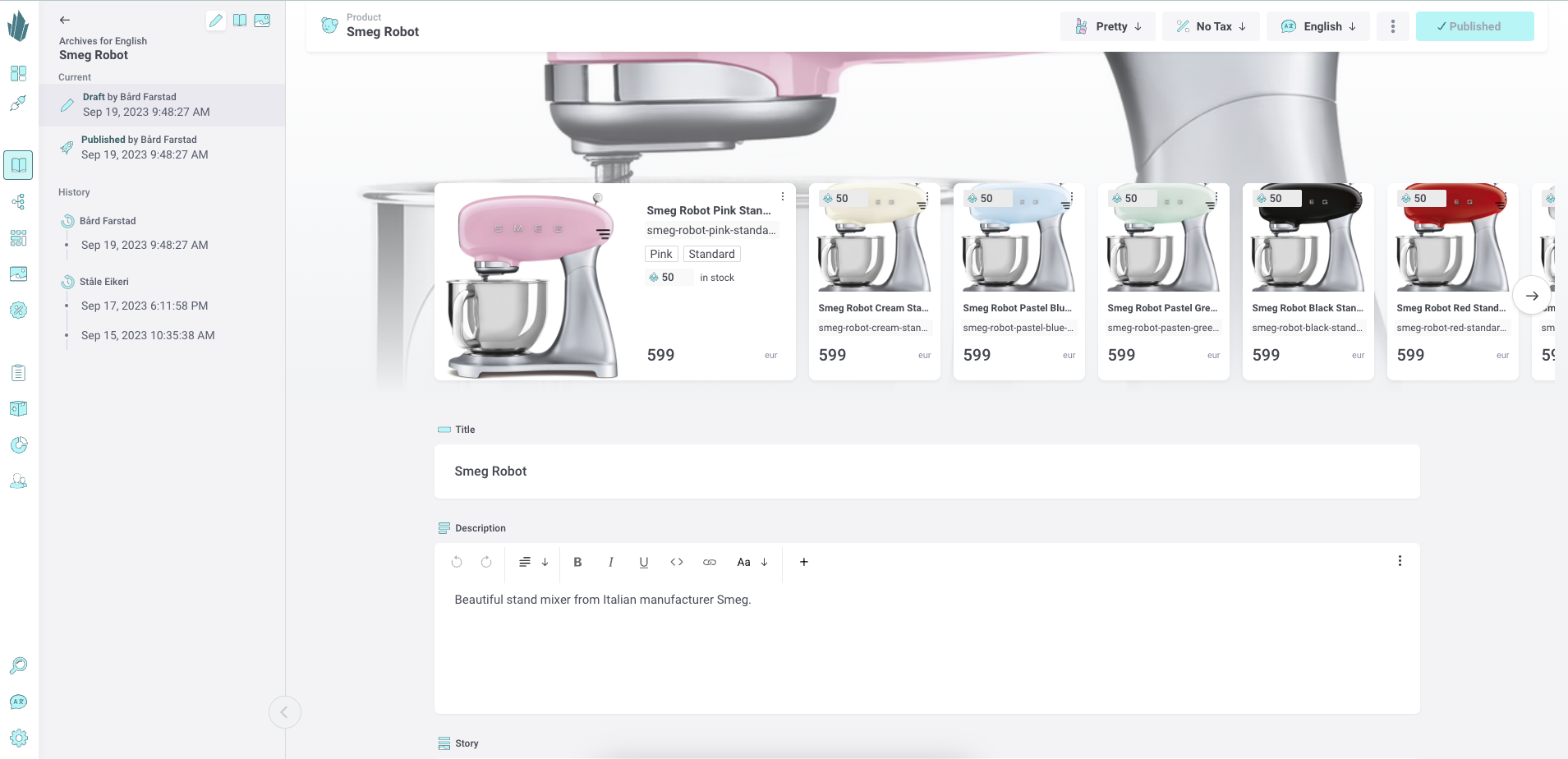Open the package box icon in sidebar
This screenshot has height=759, width=1568.
[19, 409]
